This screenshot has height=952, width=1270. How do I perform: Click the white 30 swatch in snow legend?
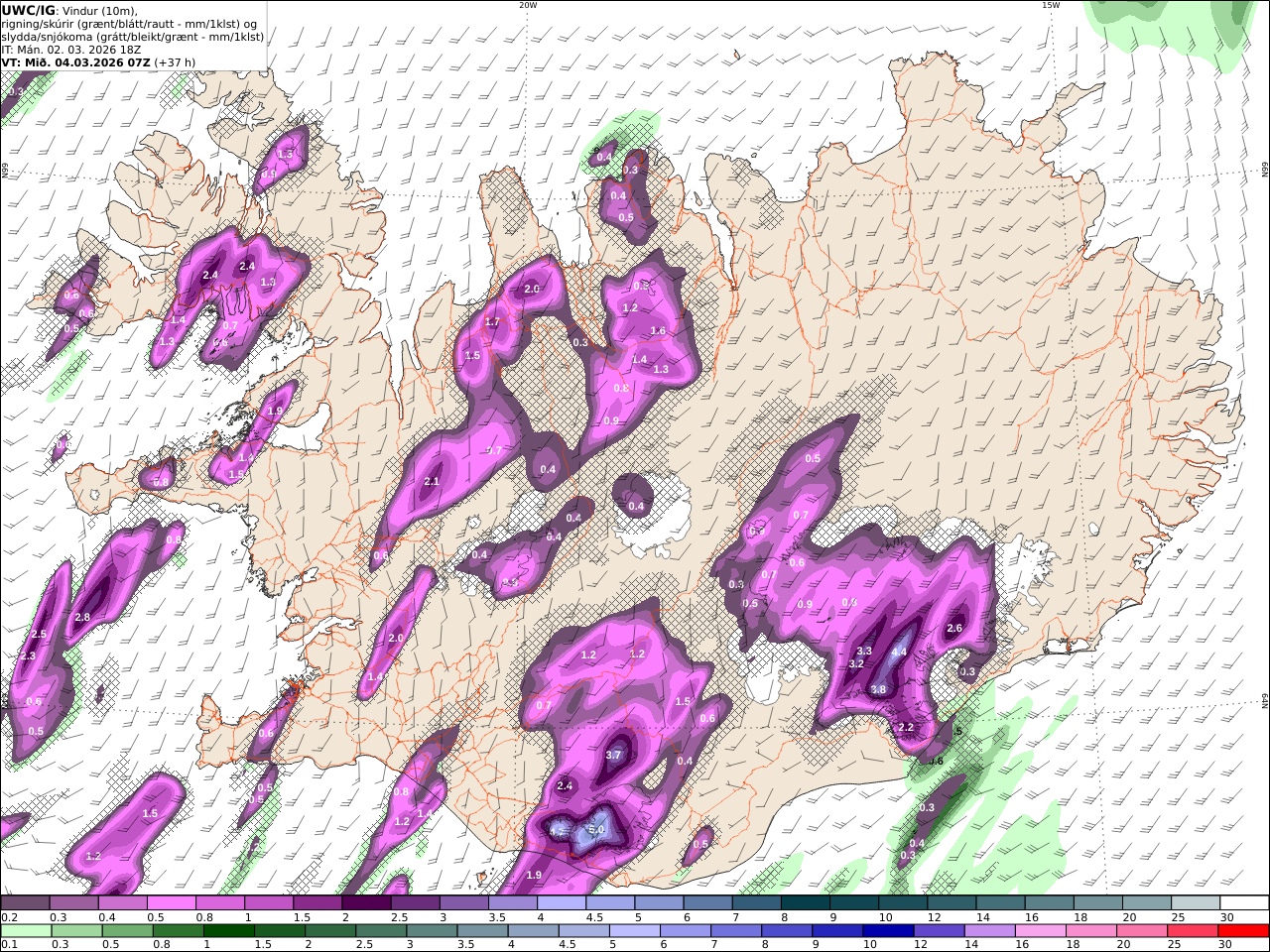tap(1243, 903)
